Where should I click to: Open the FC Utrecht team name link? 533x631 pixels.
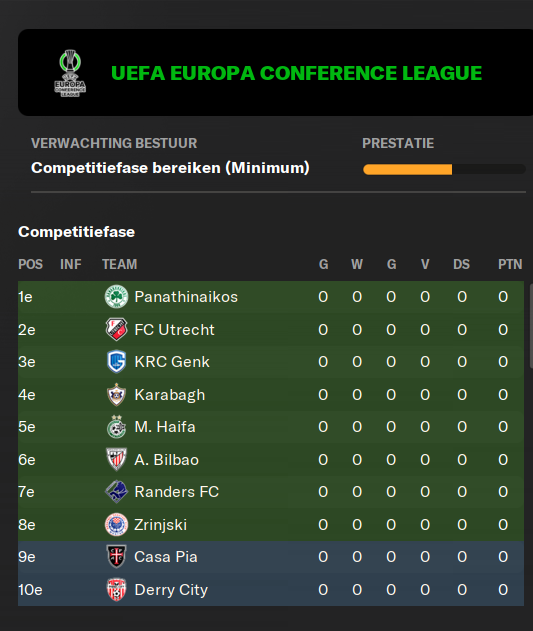pyautogui.click(x=174, y=330)
